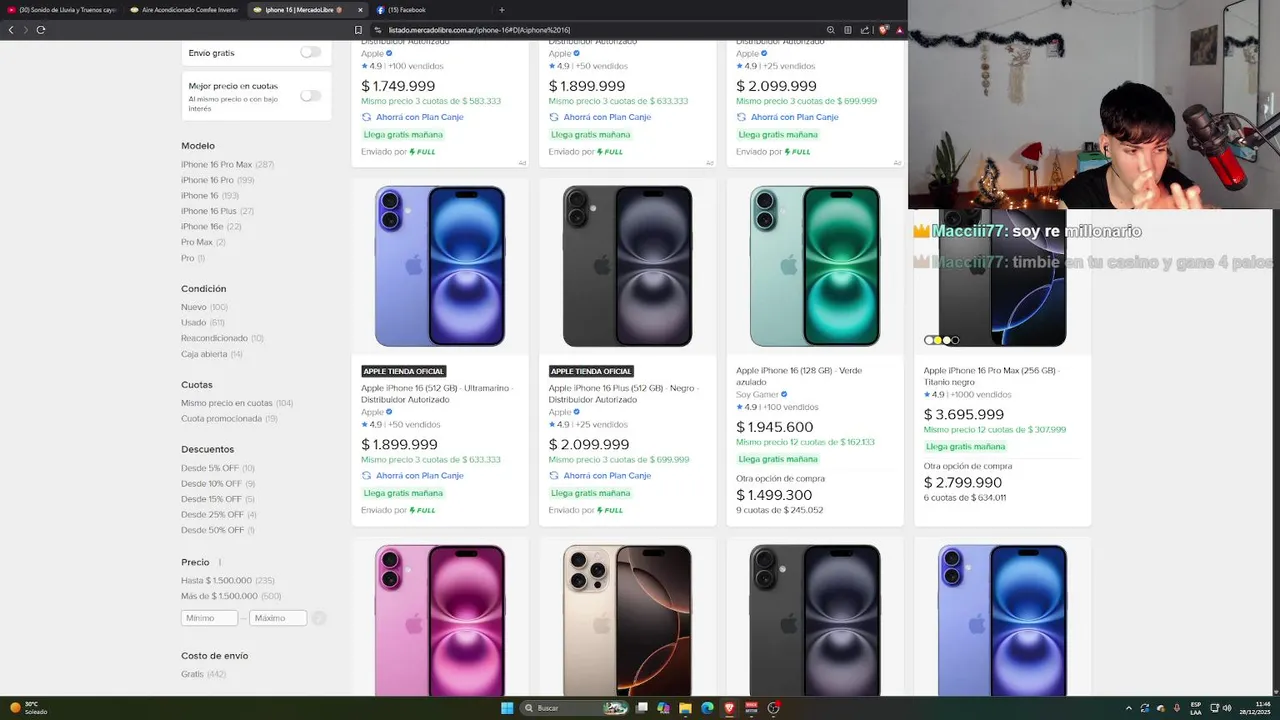The height and width of the screenshot is (720, 1280).
Task: Toggle the Envío gratis switch
Action: pos(311,52)
